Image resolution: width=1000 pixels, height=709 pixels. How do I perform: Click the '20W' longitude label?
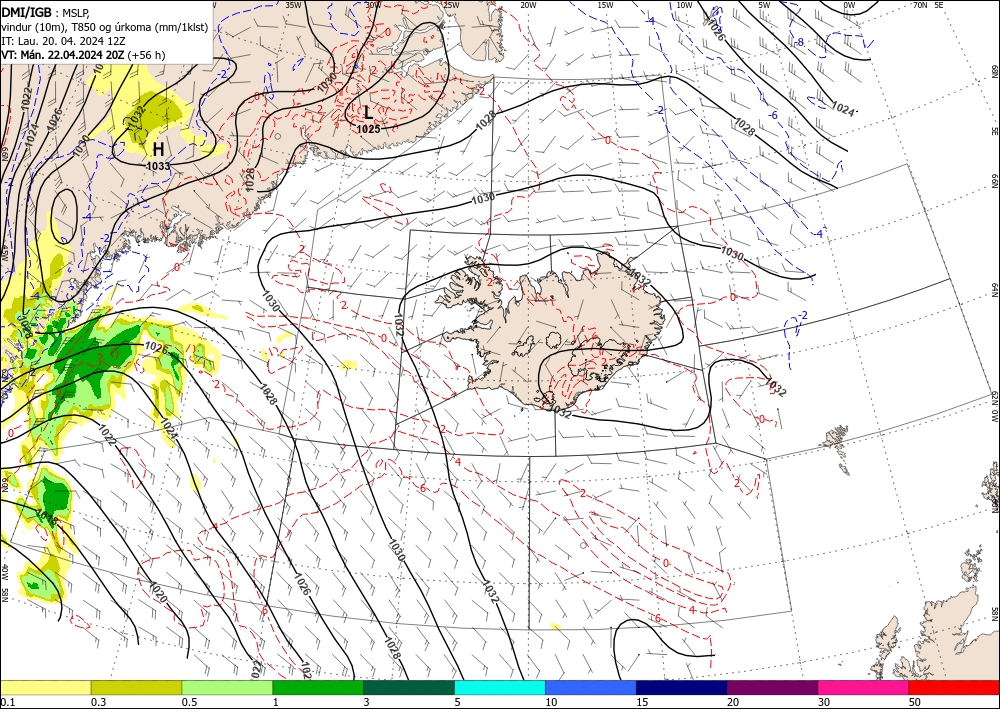pos(528,4)
